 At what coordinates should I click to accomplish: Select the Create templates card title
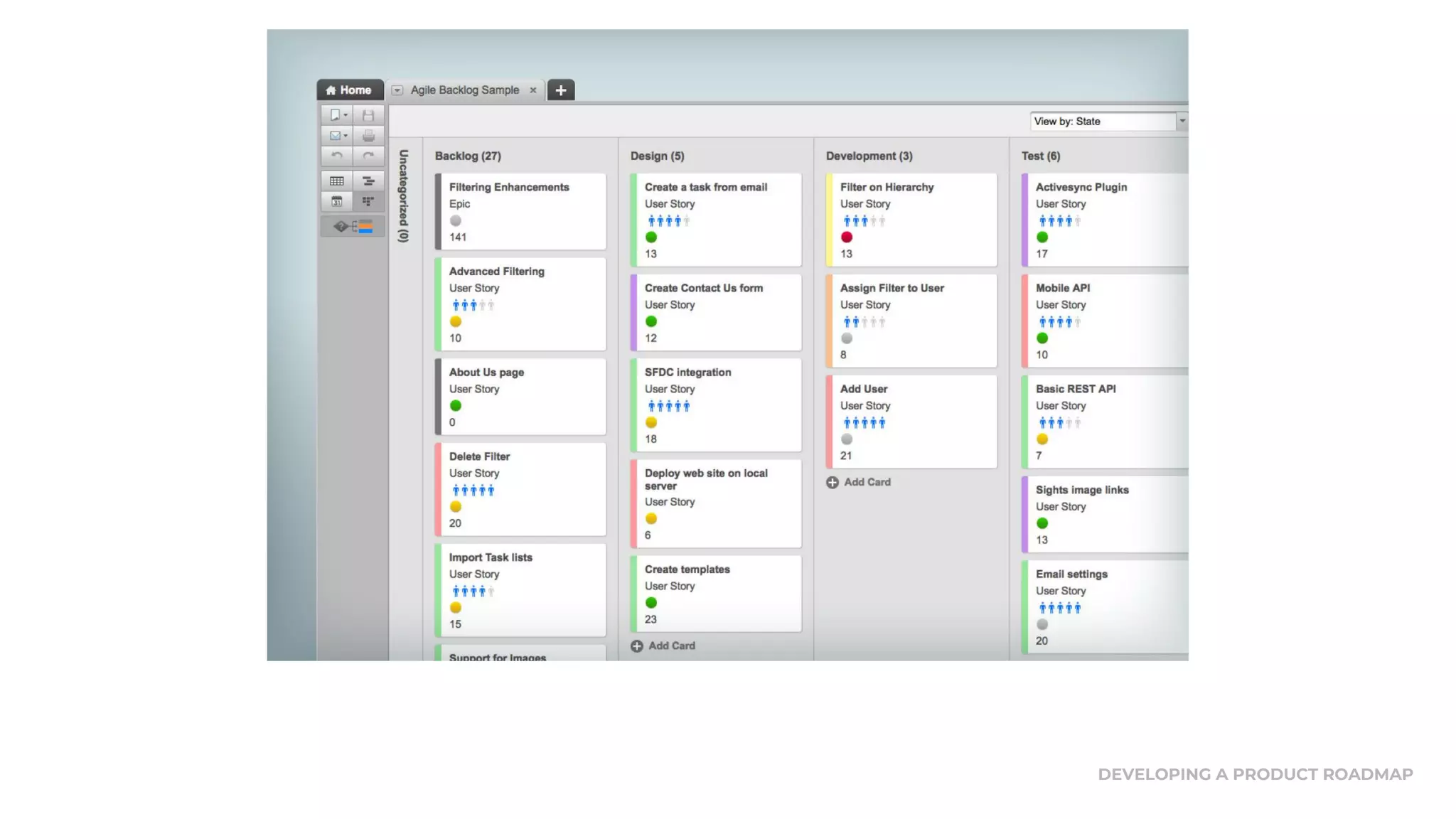point(687,569)
